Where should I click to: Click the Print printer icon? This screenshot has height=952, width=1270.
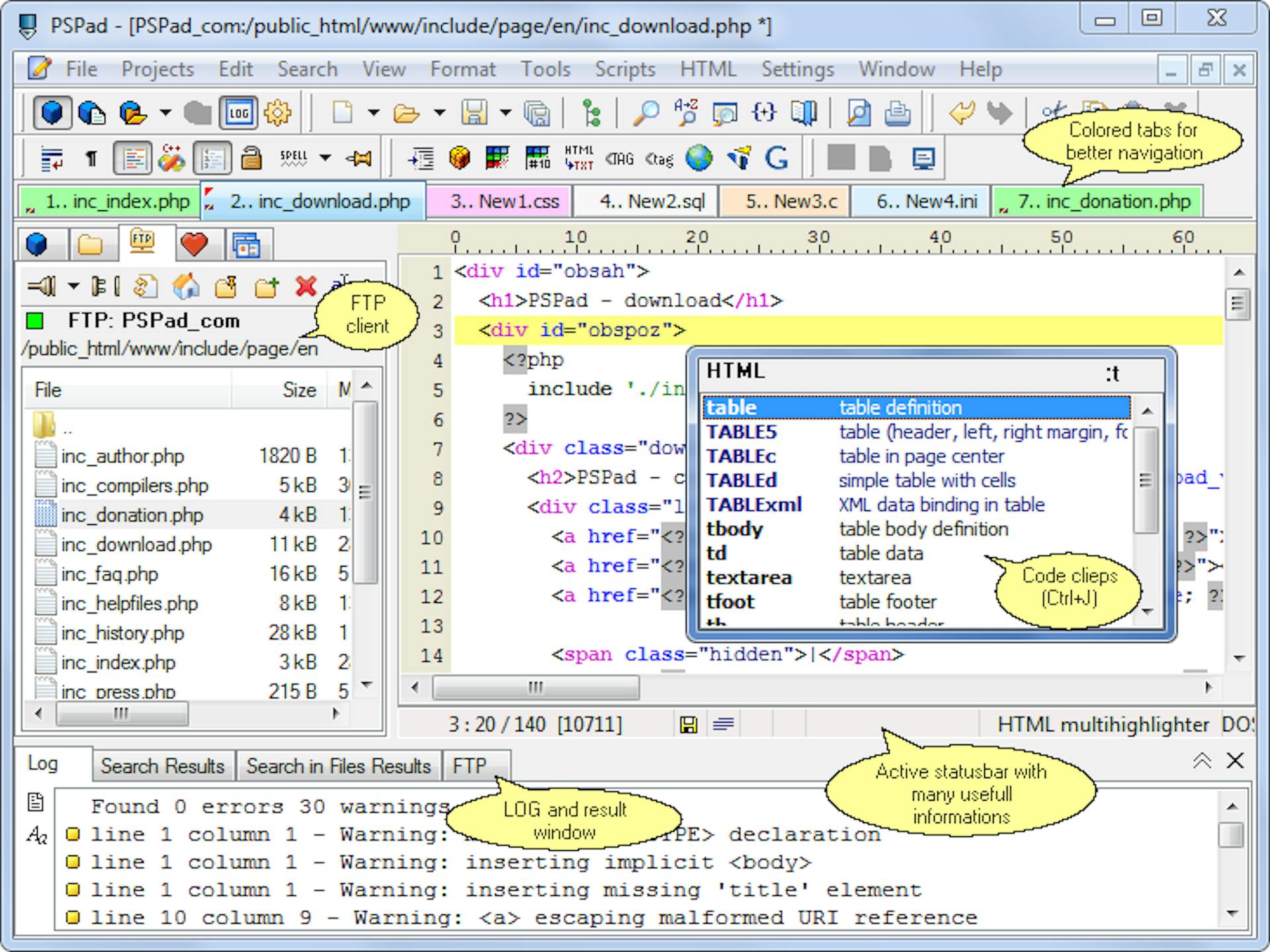point(897,113)
